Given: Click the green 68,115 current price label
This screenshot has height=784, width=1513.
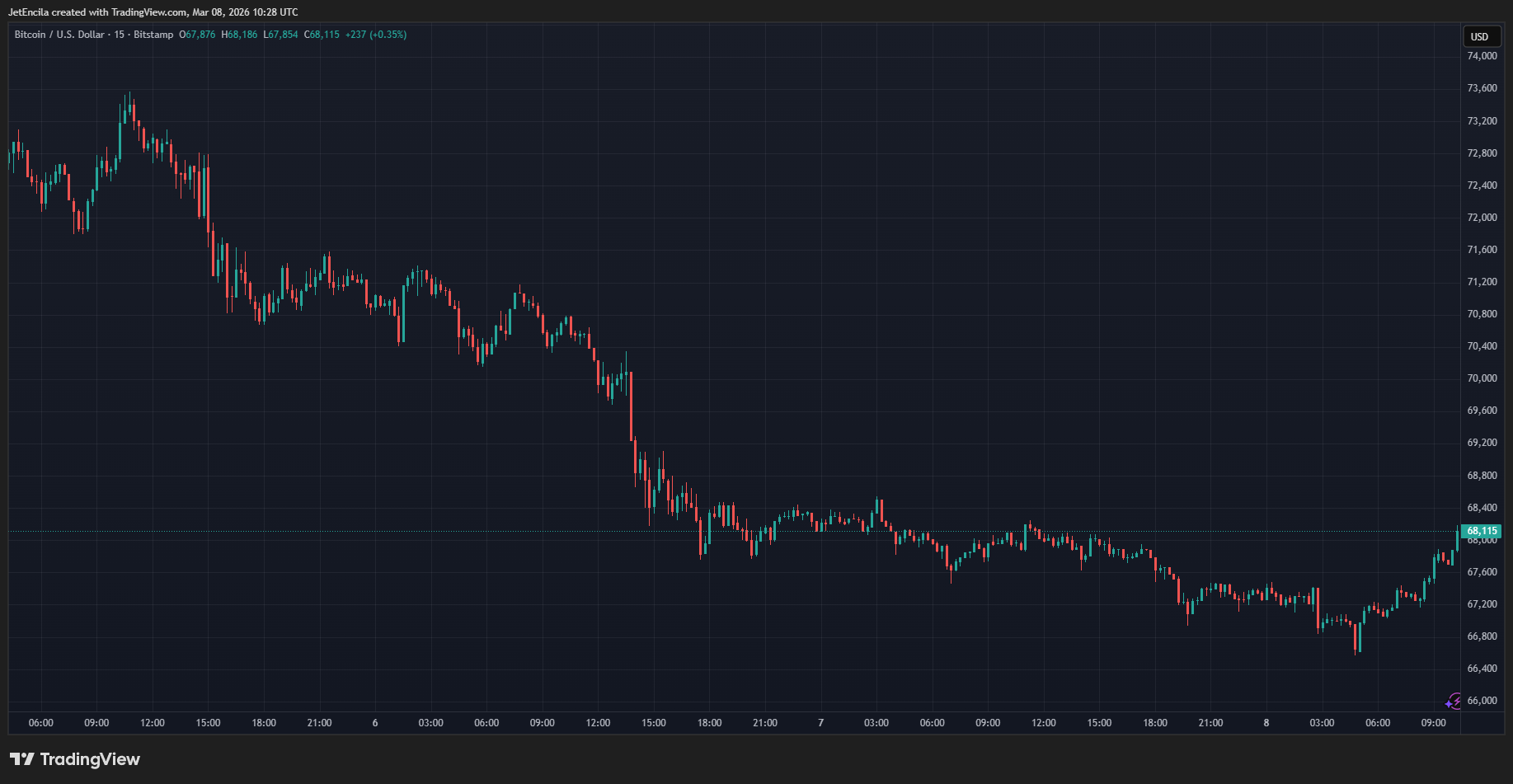Looking at the screenshot, I should [x=1481, y=531].
